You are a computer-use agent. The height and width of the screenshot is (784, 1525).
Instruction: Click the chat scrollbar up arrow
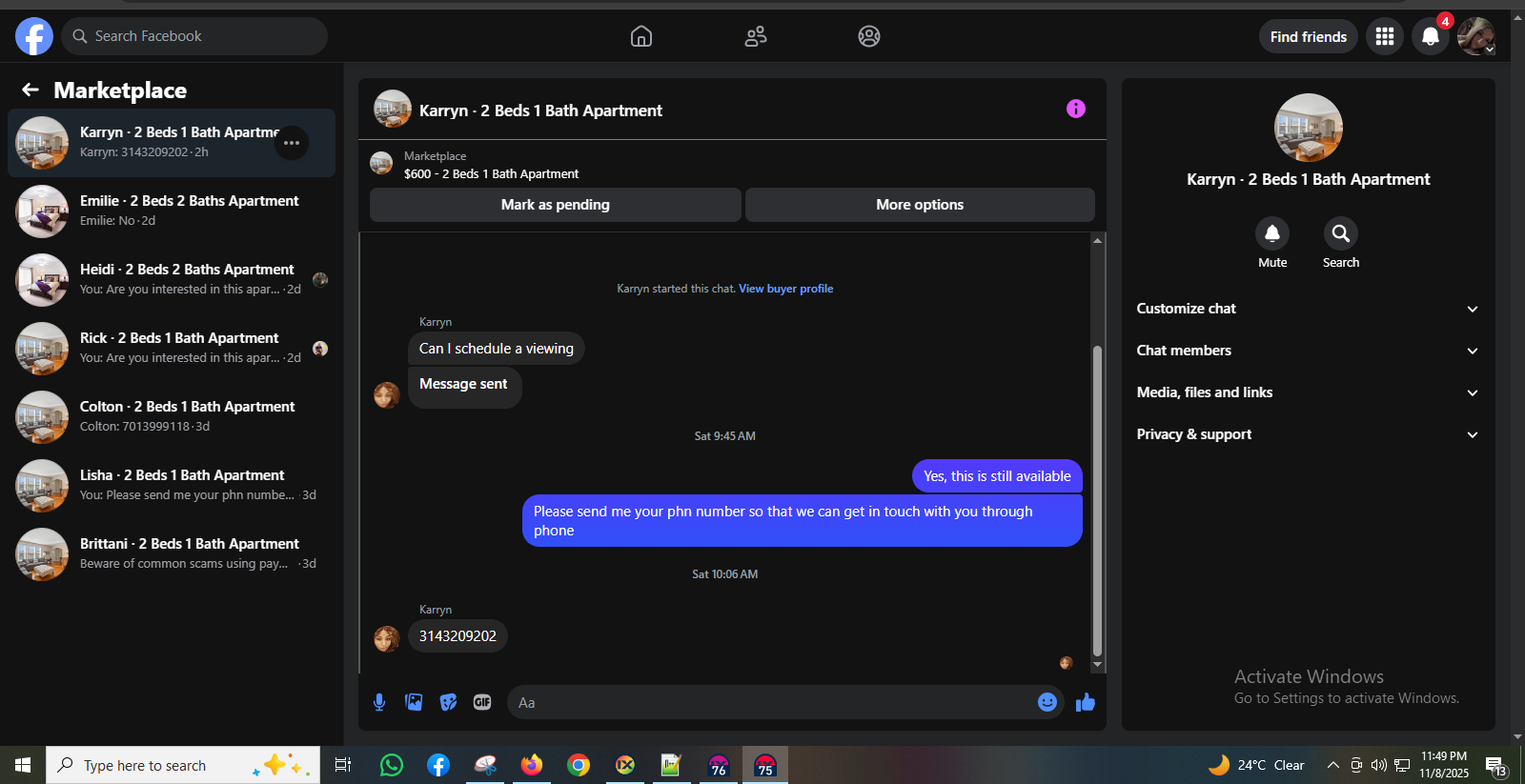coord(1097,240)
